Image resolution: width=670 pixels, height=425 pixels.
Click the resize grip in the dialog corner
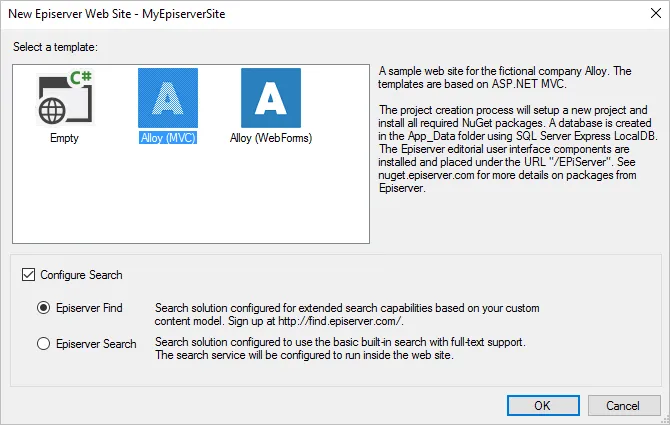tap(664, 419)
